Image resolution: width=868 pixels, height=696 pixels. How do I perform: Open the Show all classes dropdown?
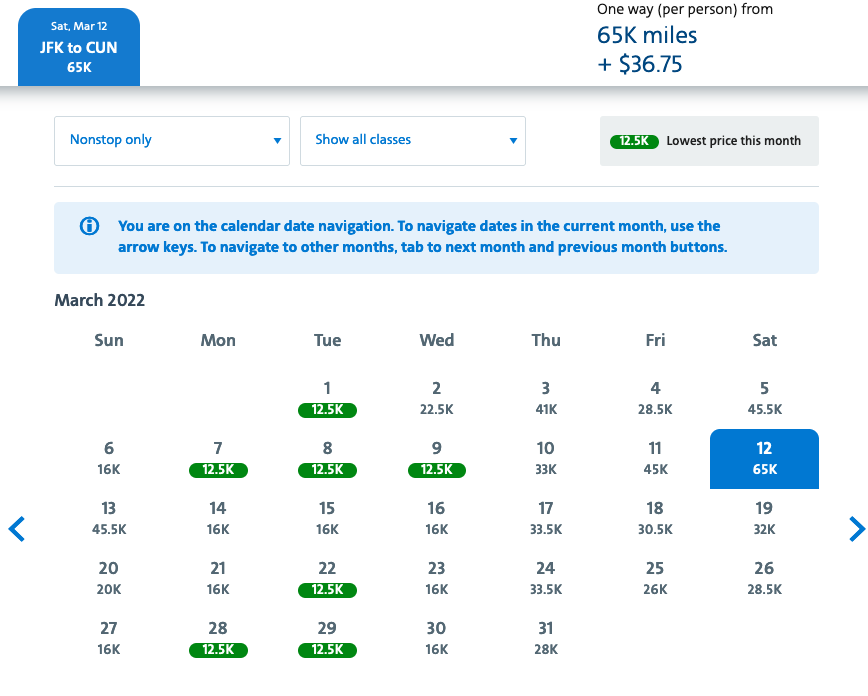pos(412,141)
